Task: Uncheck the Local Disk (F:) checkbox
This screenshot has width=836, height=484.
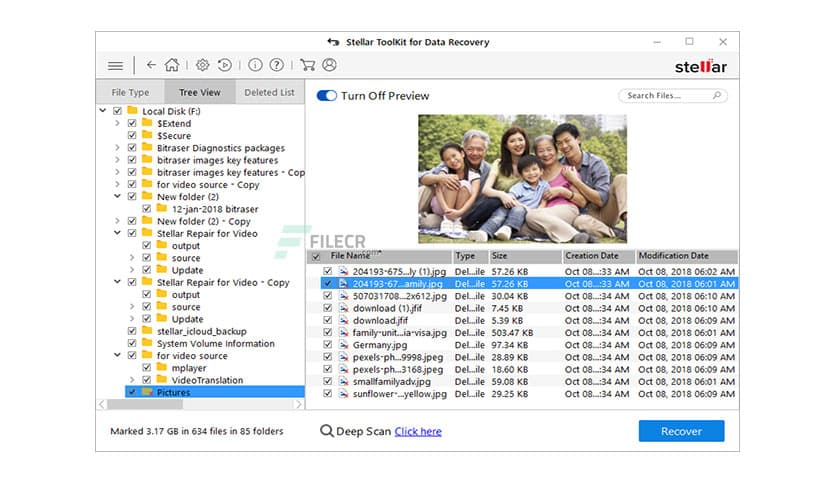Action: (x=117, y=111)
